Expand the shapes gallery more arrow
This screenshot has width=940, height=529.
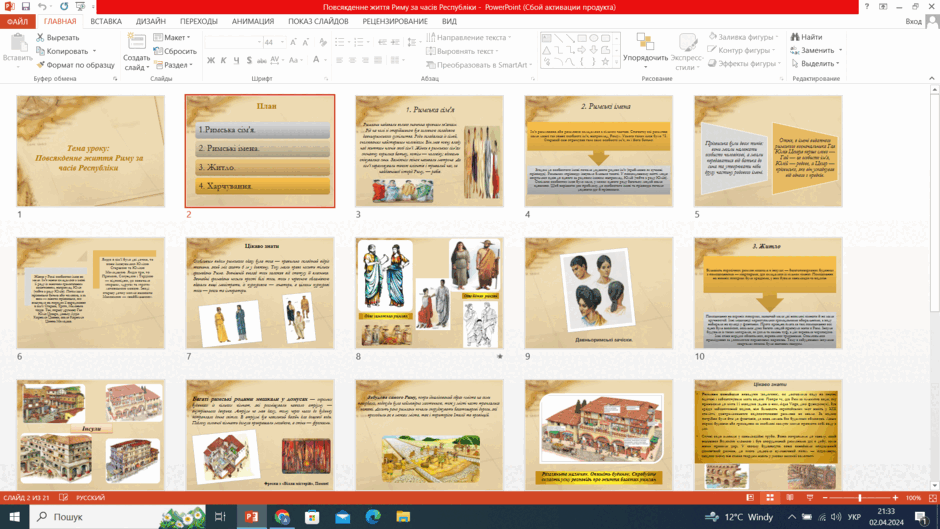click(616, 62)
